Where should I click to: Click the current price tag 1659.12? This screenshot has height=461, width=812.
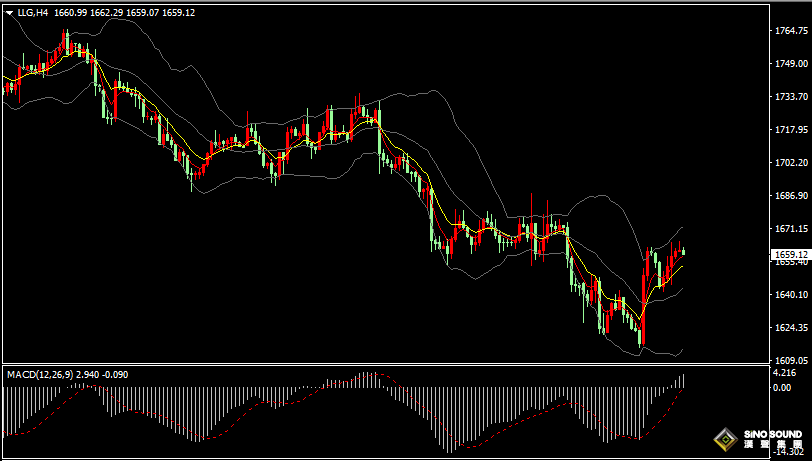tap(790, 255)
